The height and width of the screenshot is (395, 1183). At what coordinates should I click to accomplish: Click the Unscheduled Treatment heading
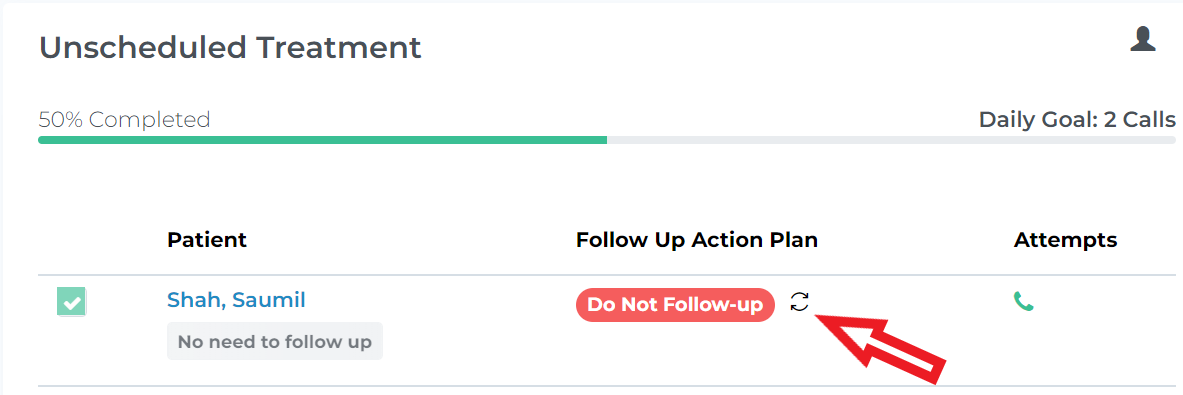click(230, 48)
